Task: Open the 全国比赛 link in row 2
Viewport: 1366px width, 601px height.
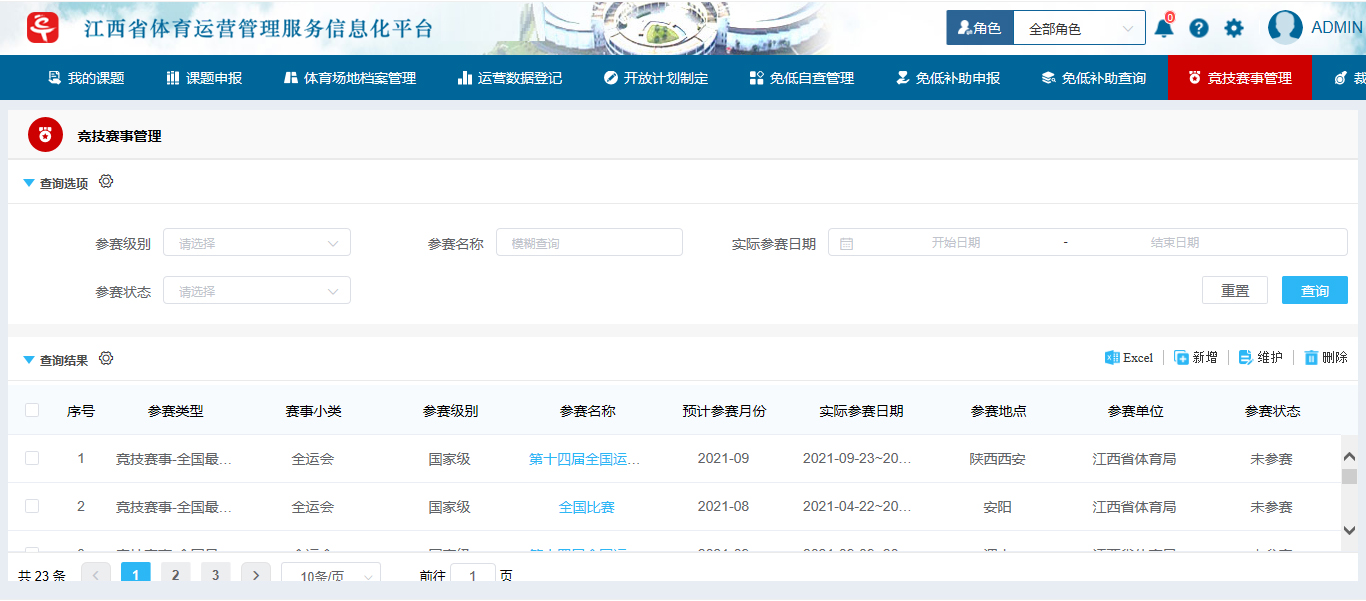Action: click(586, 507)
